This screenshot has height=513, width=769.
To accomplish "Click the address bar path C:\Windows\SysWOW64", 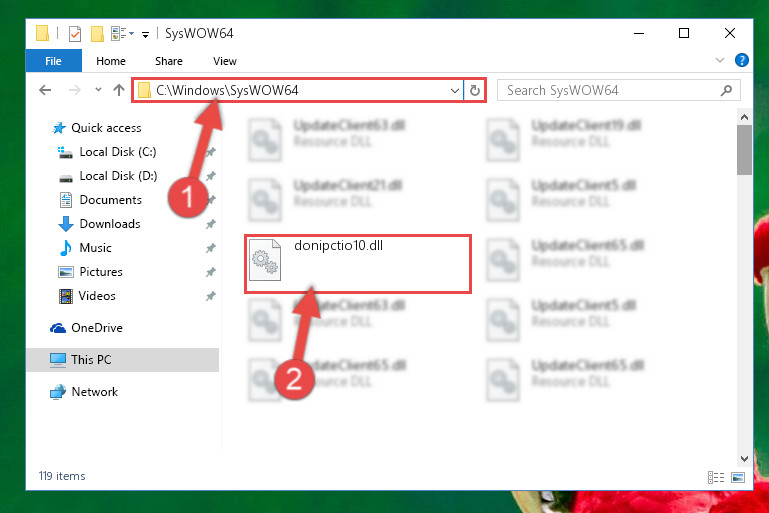I will point(227,90).
